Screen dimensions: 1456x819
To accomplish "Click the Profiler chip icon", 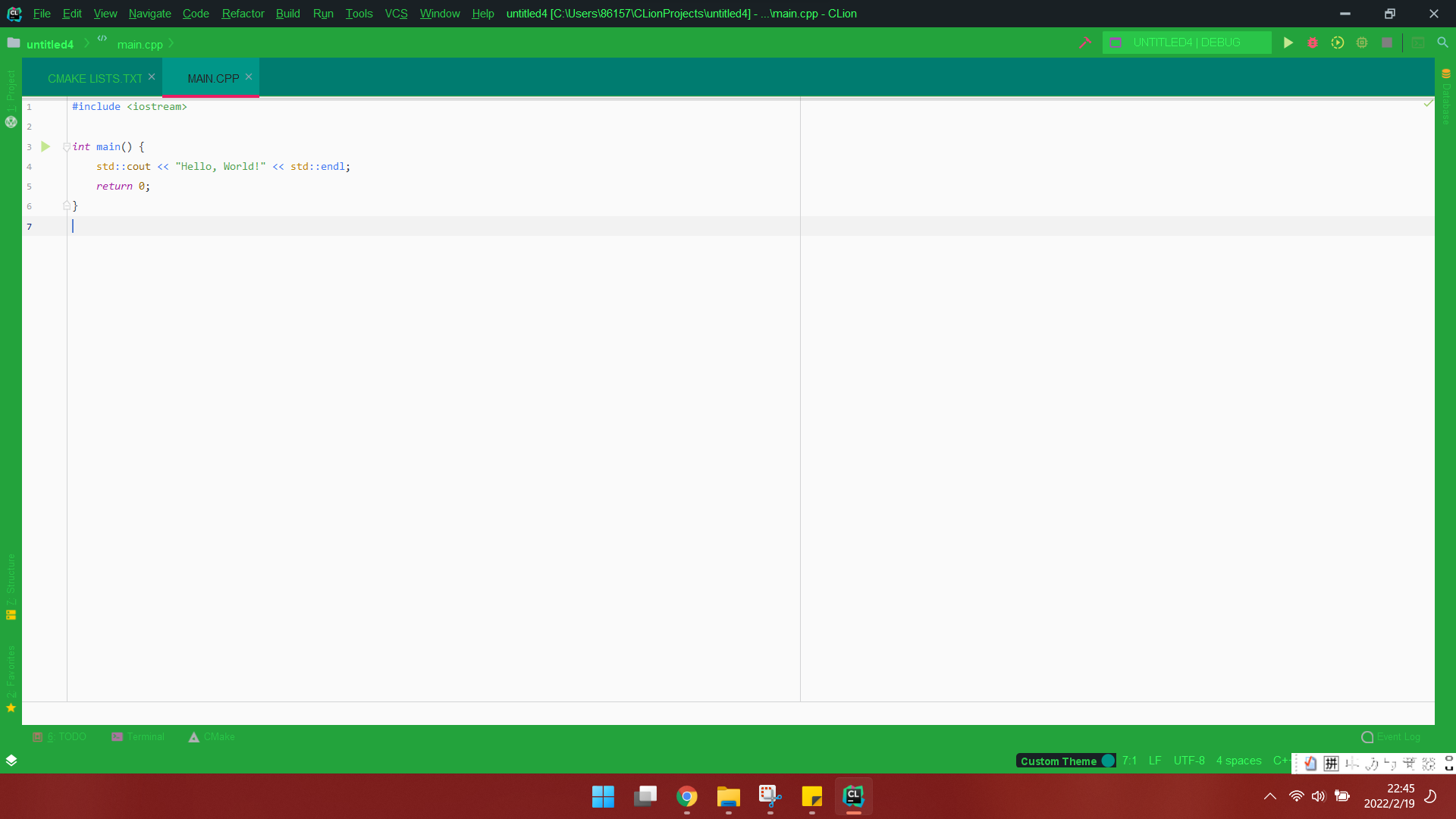I will click(x=1362, y=42).
